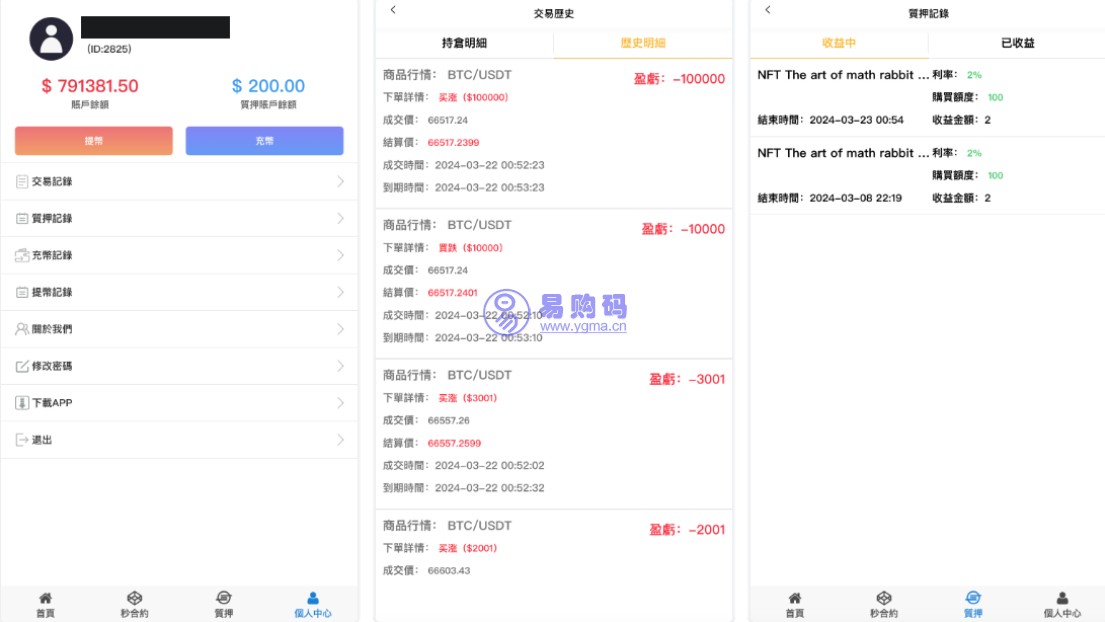Viewport: 1105px width, 622px height.
Task: Click the 關於我們 people icon
Action: pos(22,329)
